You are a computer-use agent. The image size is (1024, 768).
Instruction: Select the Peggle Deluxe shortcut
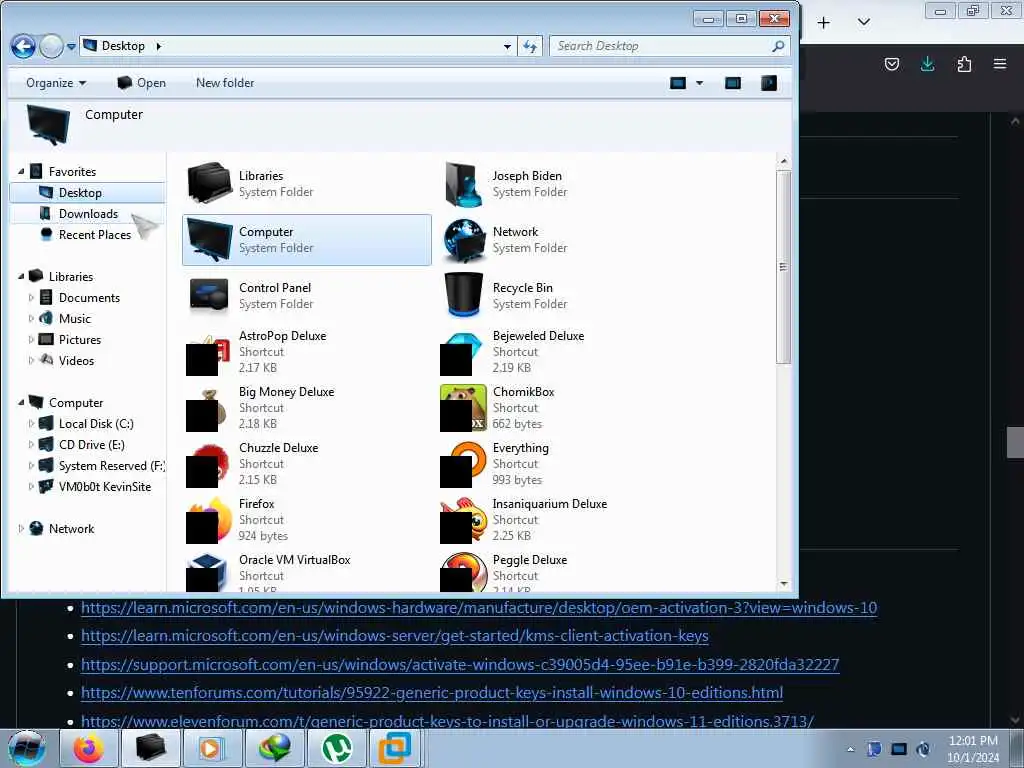tap(560, 571)
